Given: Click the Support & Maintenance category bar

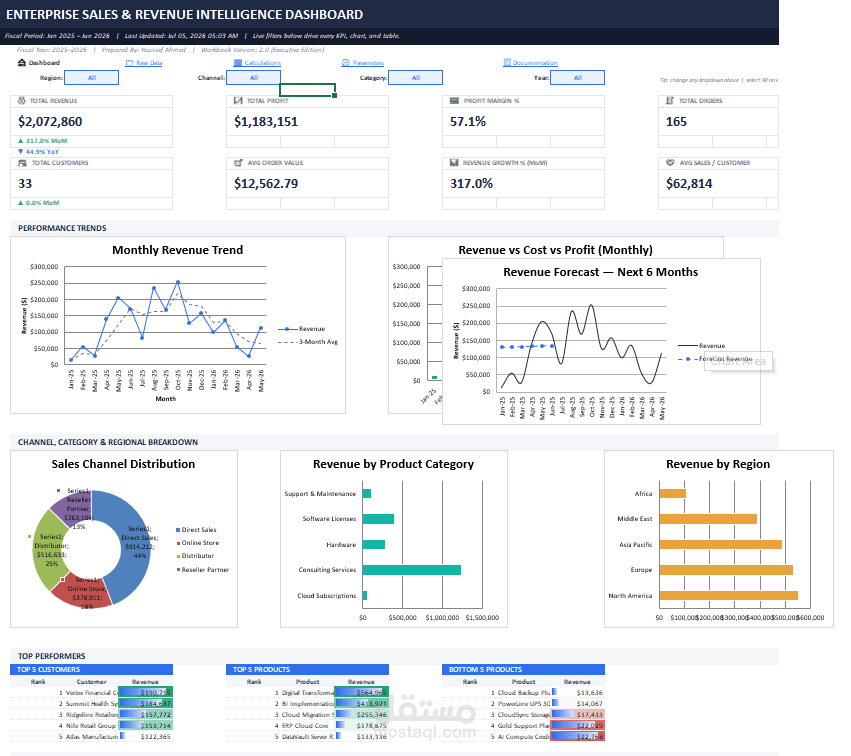Looking at the screenshot, I should [x=367, y=493].
